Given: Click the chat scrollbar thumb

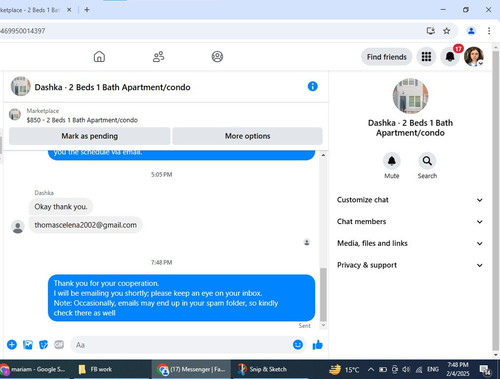Looking at the screenshot, I should [323, 294].
